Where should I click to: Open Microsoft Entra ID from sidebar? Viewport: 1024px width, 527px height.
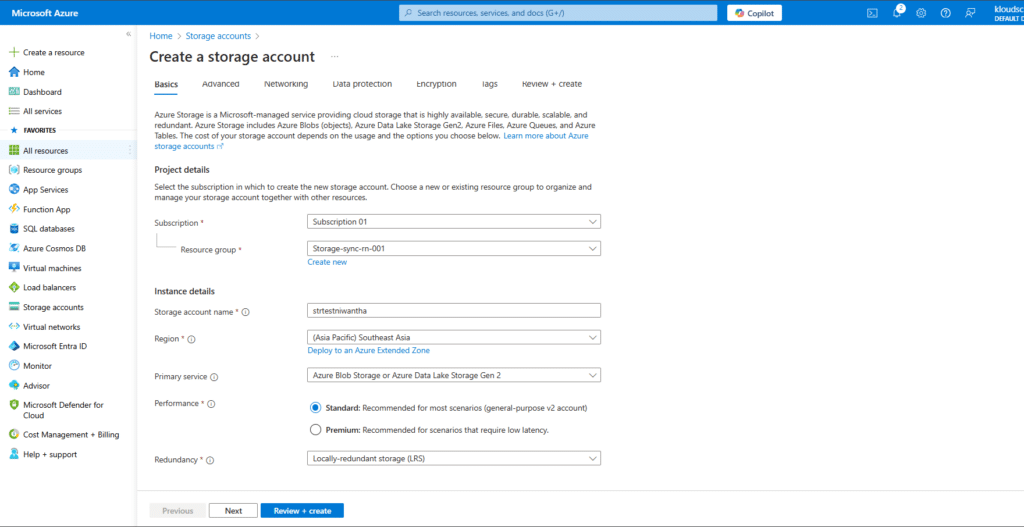click(54, 346)
